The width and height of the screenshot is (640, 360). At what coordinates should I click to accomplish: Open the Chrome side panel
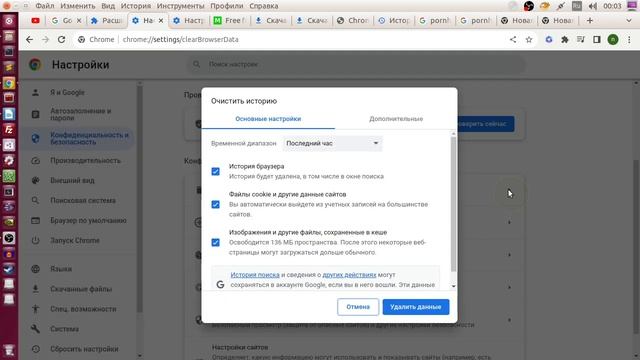(597, 40)
